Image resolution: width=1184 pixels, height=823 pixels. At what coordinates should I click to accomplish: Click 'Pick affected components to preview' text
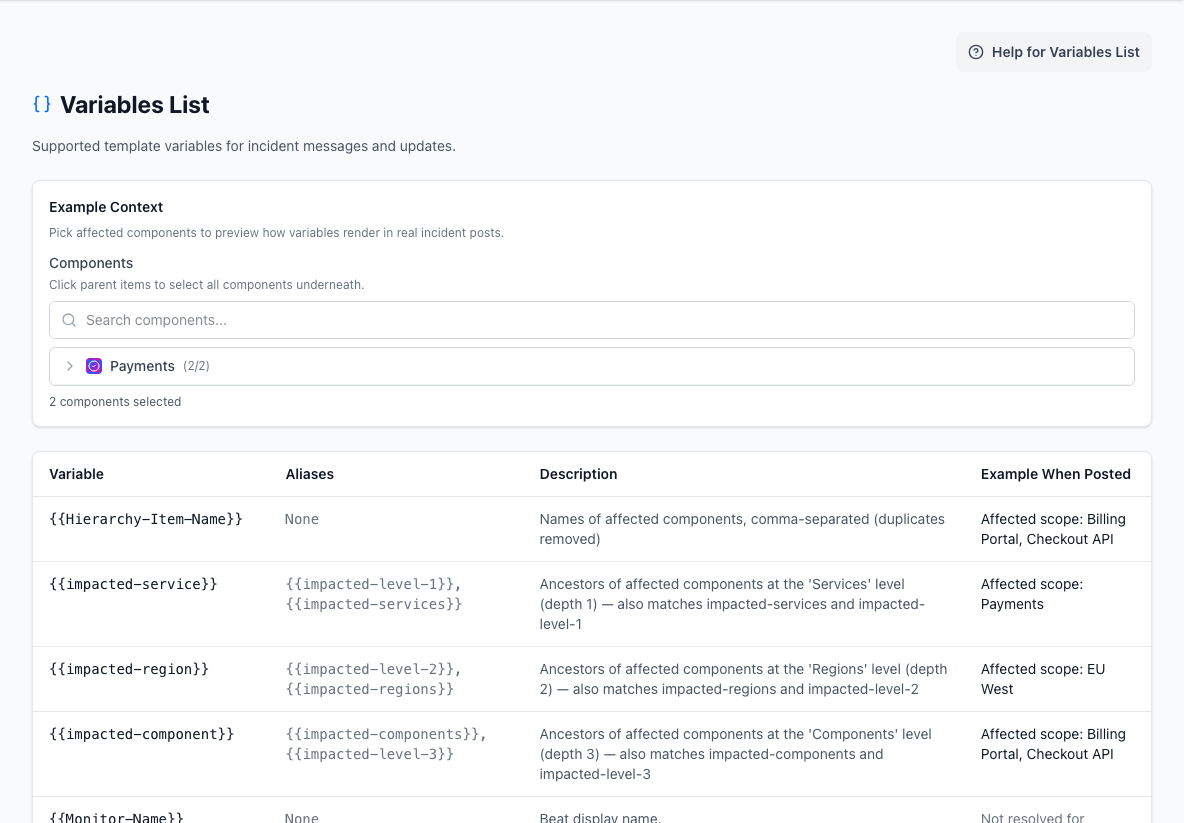(276, 233)
